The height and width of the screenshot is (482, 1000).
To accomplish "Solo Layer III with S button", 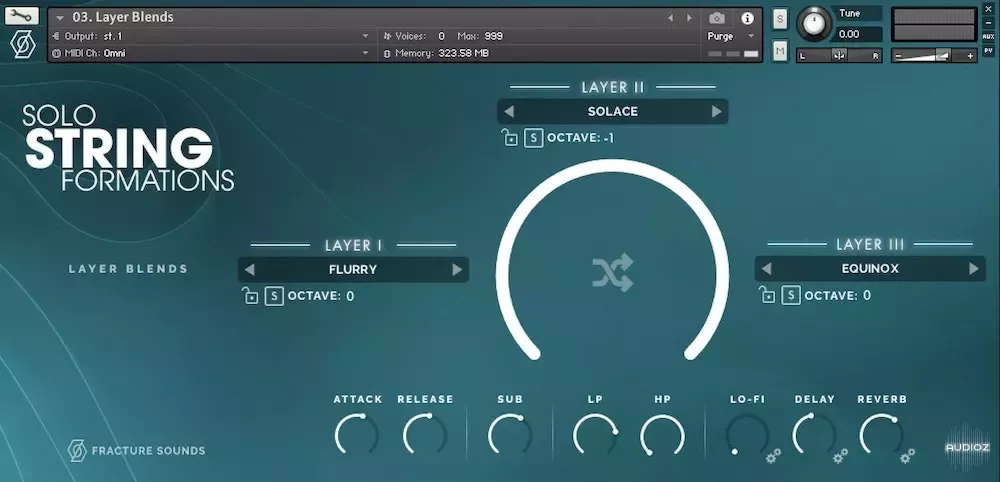I will (x=791, y=295).
